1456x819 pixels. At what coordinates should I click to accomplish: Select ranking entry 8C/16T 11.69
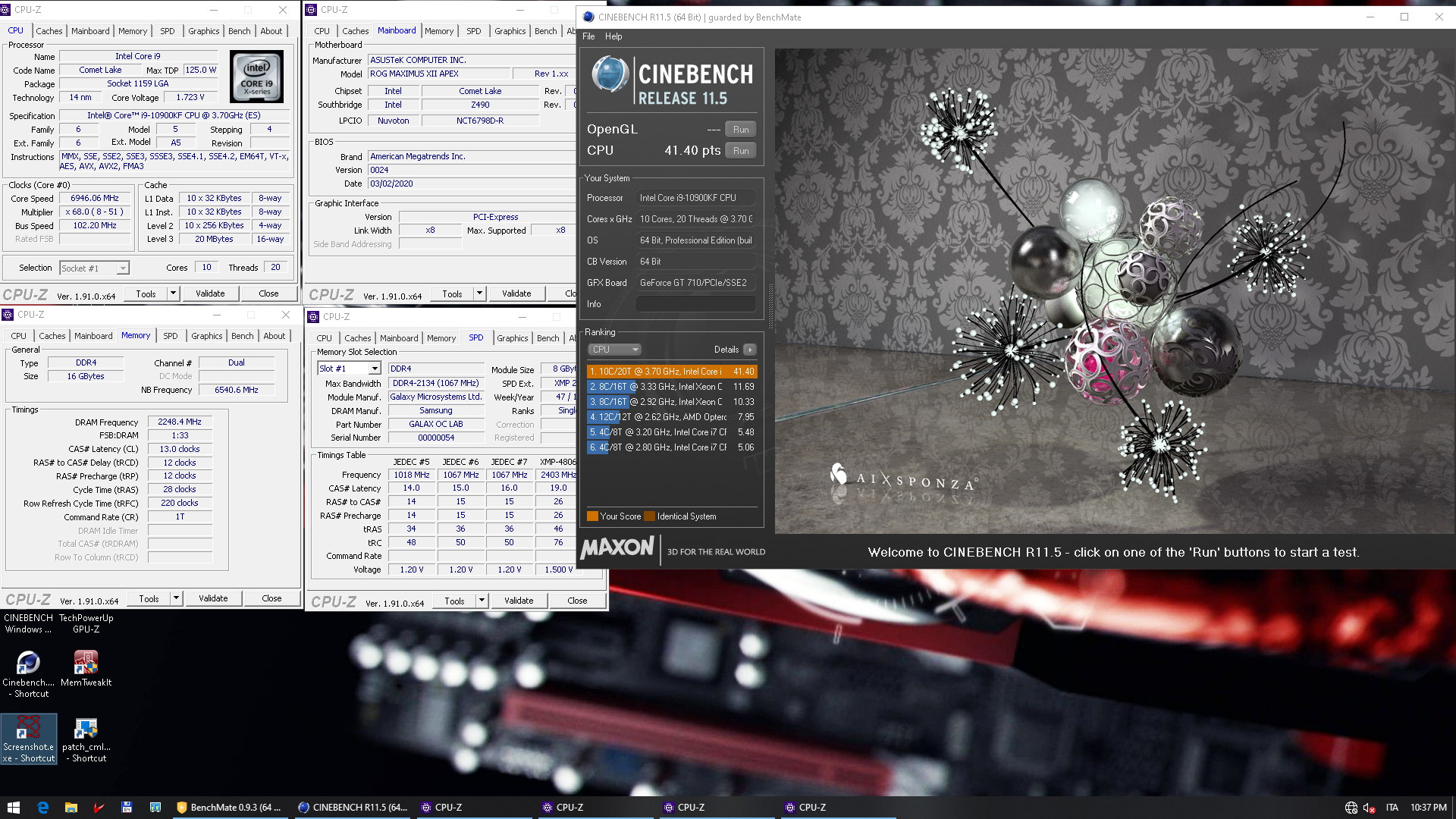(x=672, y=387)
